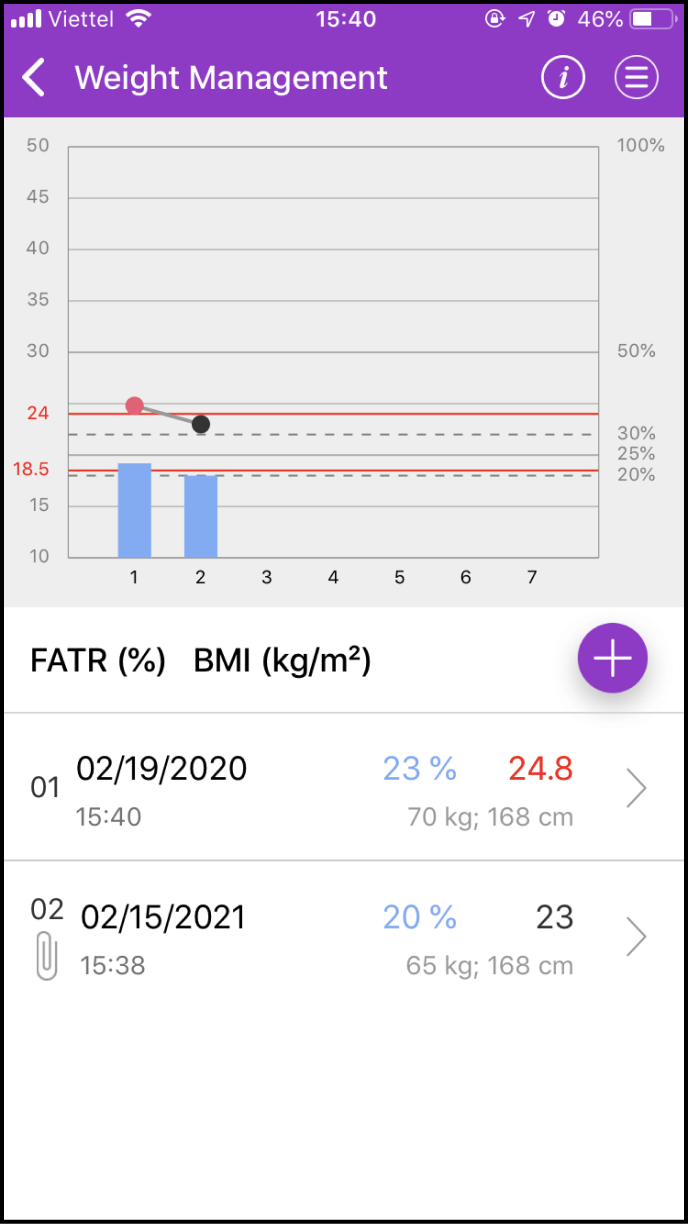Open the 02/19/2020 entry date

point(162,768)
